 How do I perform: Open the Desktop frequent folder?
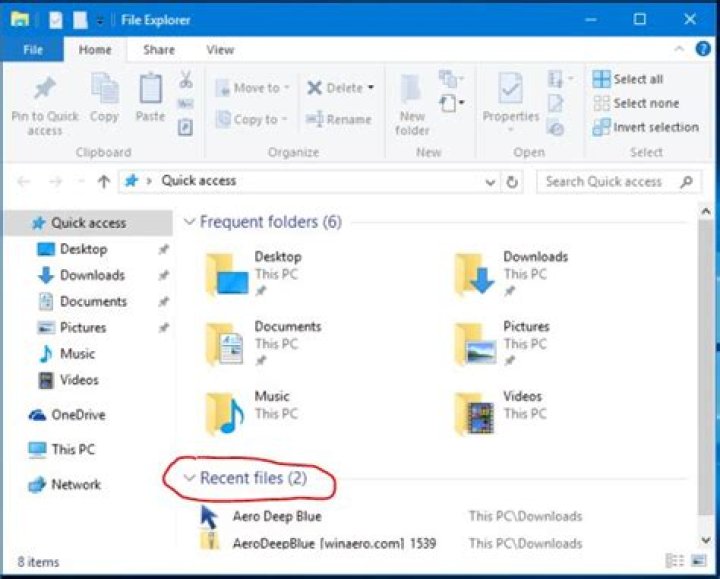(x=253, y=274)
